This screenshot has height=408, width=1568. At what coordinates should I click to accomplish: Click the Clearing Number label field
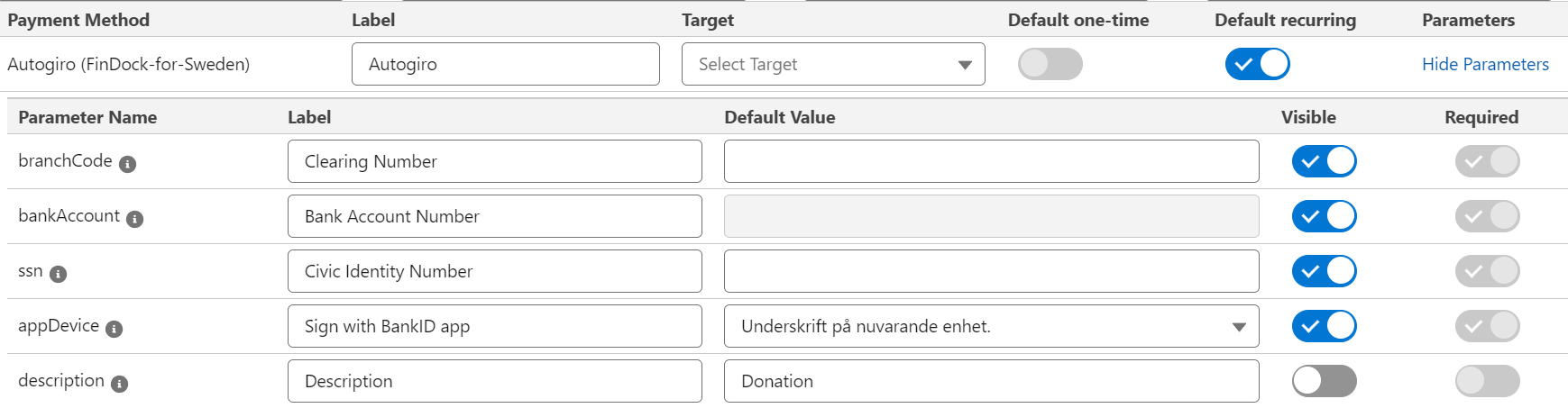pyautogui.click(x=494, y=161)
